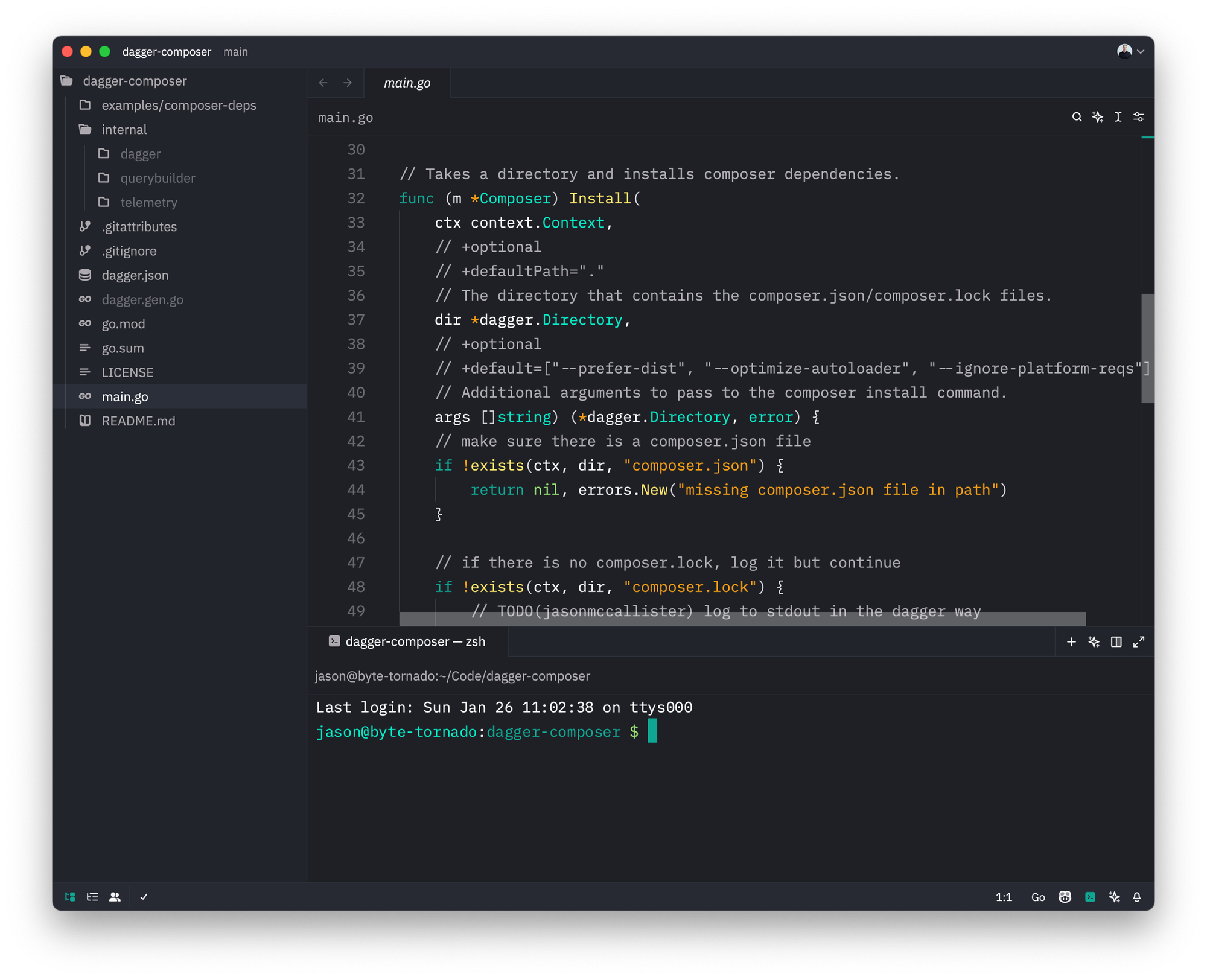
Task: Open the user avatar dropdown menu
Action: [x=1130, y=52]
